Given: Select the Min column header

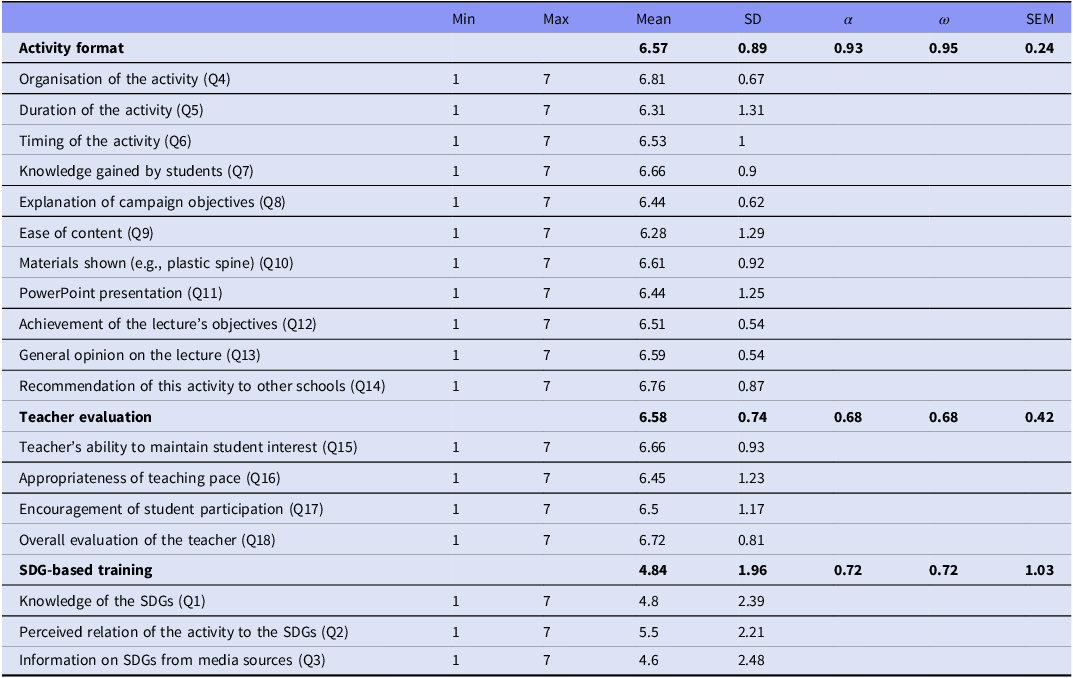Looking at the screenshot, I should pyautogui.click(x=463, y=19).
